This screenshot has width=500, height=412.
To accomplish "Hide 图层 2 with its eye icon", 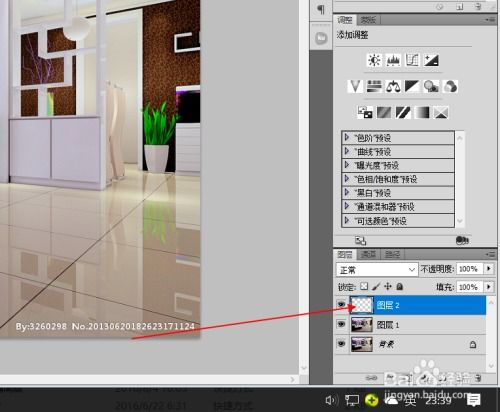I will 341,304.
